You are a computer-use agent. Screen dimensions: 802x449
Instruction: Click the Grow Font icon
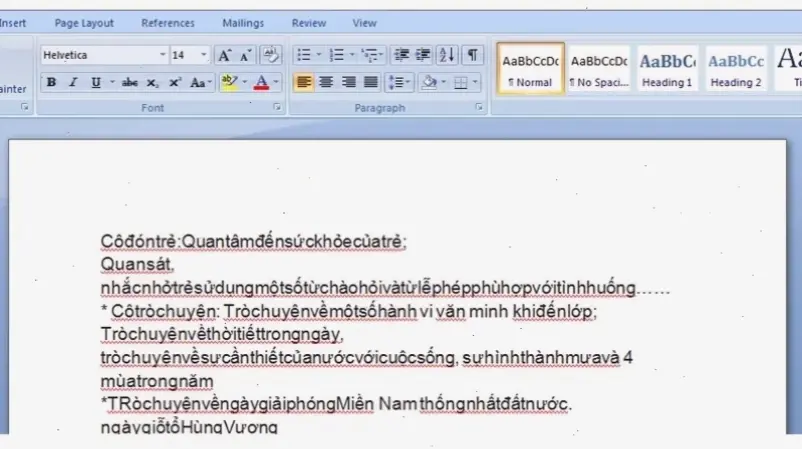tap(224, 55)
